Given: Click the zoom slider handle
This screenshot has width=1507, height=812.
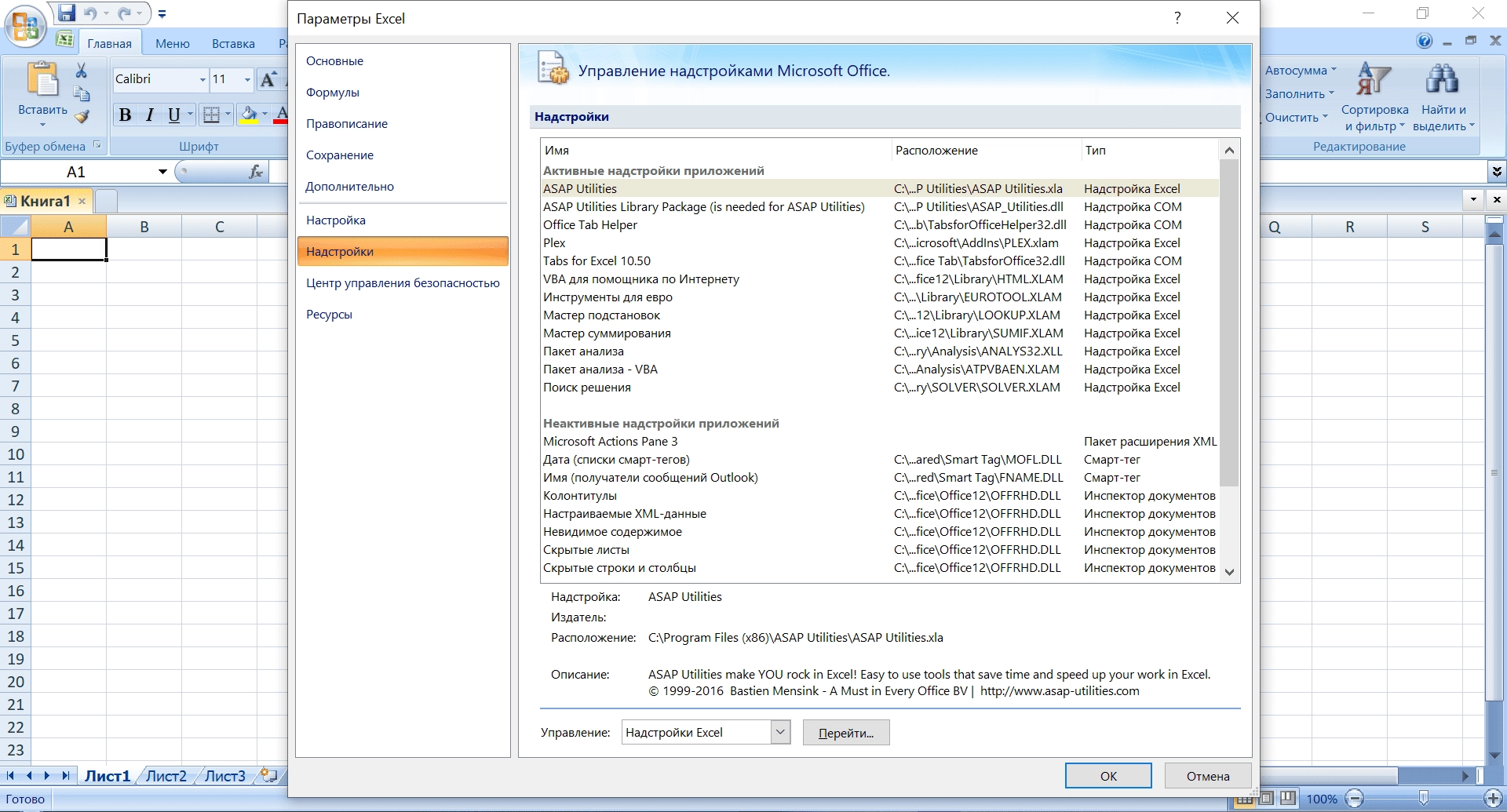Looking at the screenshot, I should click(x=1423, y=799).
